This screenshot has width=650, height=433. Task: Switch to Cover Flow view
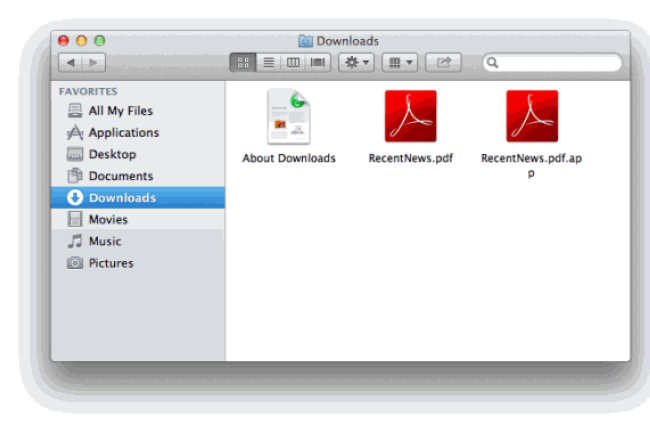tap(318, 63)
